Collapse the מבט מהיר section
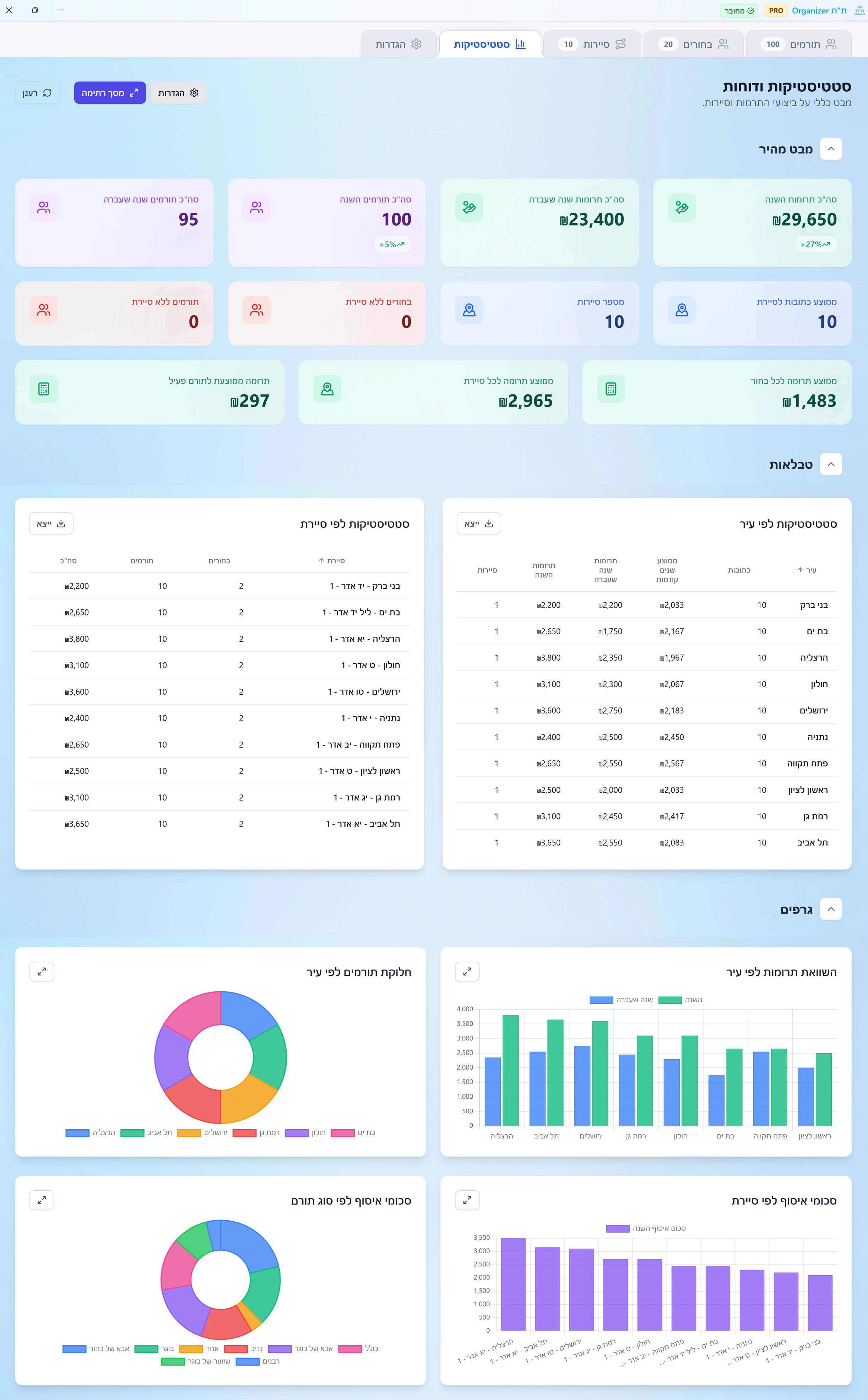This screenshot has height=1400, width=868. 831,149
